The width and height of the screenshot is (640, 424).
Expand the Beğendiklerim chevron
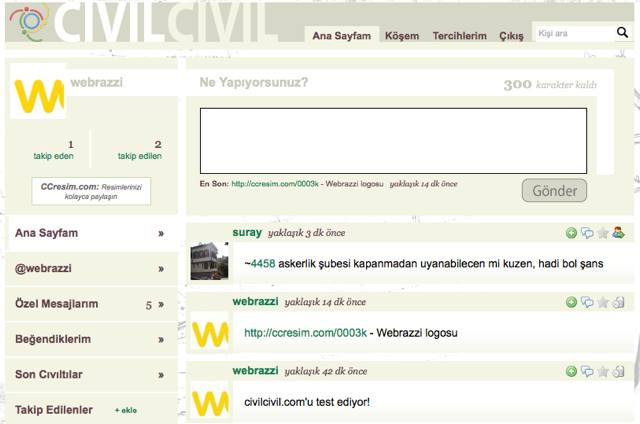161,340
